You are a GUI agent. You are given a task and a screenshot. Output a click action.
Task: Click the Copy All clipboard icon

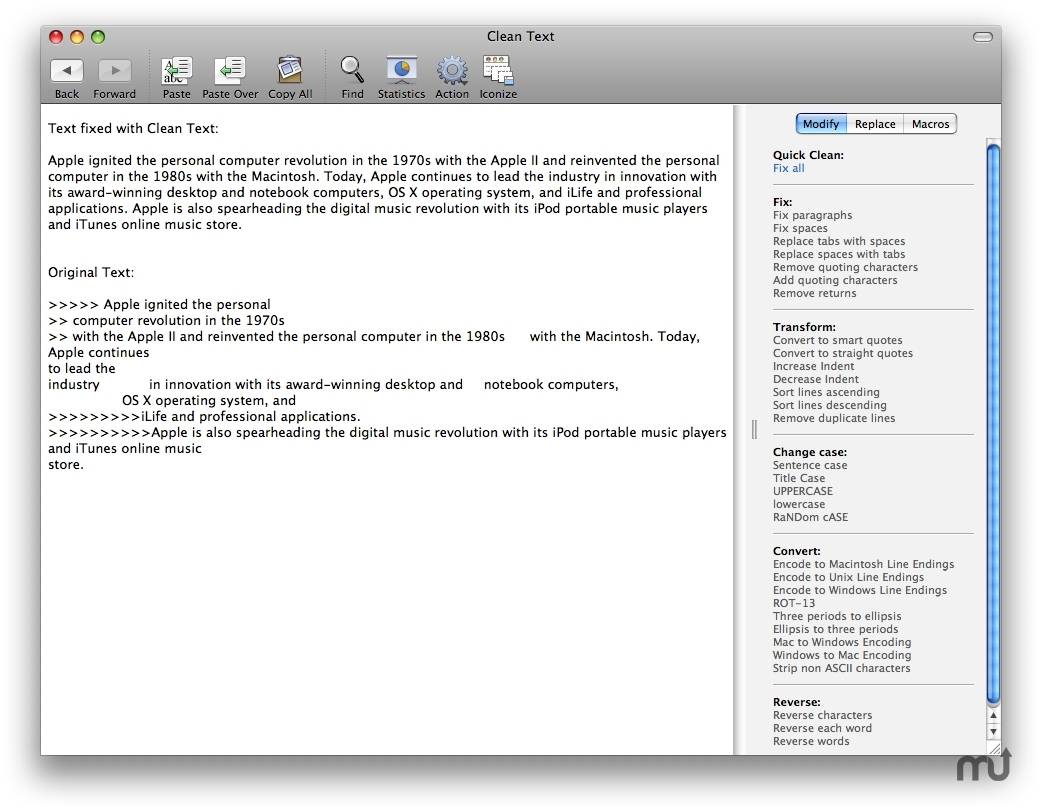coord(290,70)
